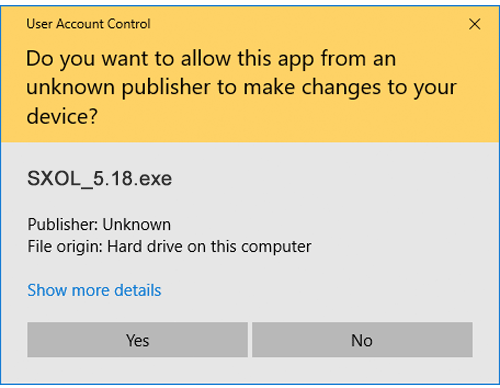Screen dimensions: 500x388
Task: Click the heading line starting with Do you want
Action: [211, 59]
